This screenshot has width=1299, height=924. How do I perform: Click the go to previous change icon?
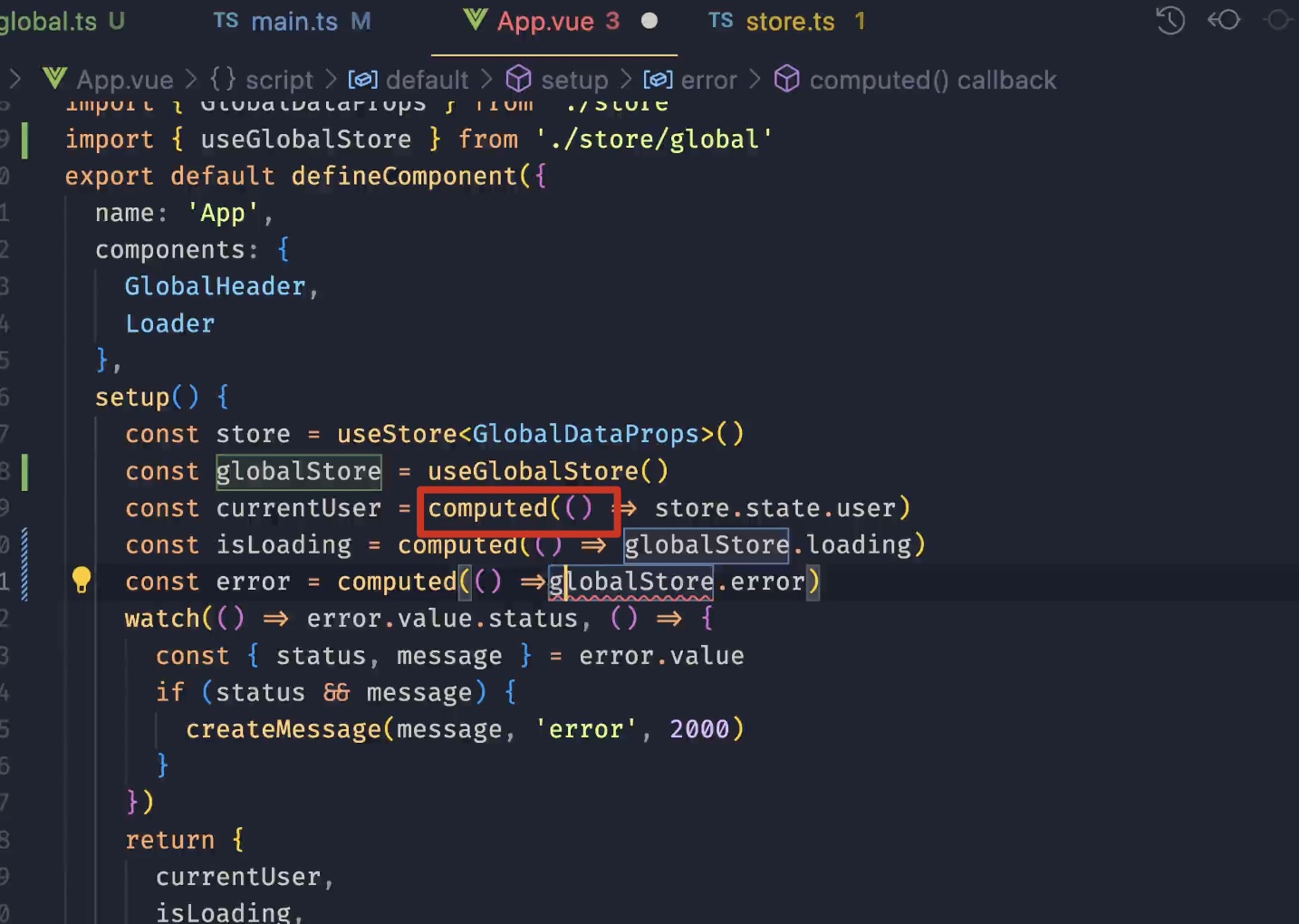point(1224,20)
